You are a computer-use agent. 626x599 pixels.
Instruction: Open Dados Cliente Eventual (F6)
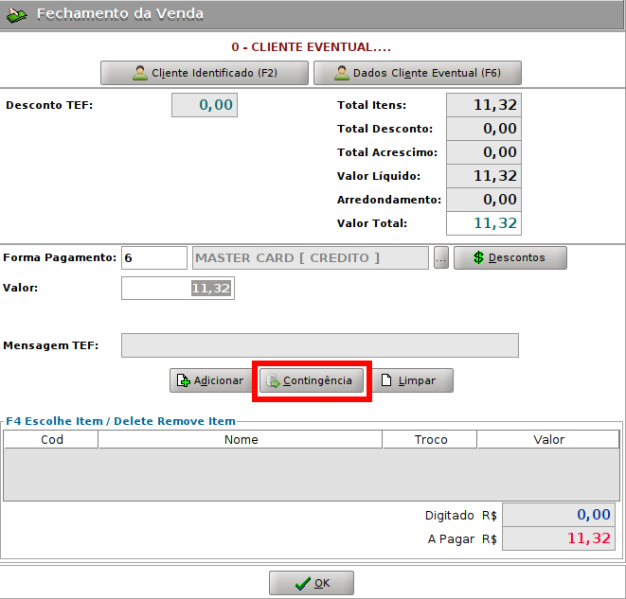[x=417, y=73]
